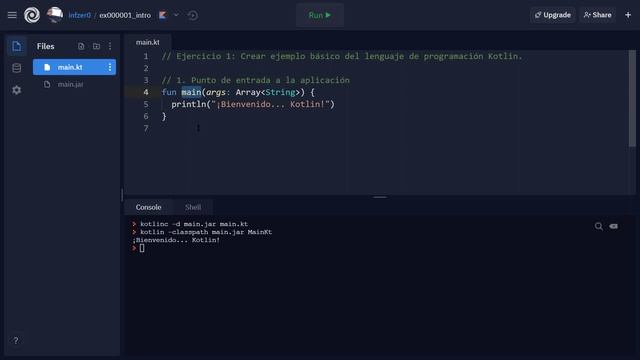Open the Database sidebar icon
Image resolution: width=640 pixels, height=360 pixels.
17,68
